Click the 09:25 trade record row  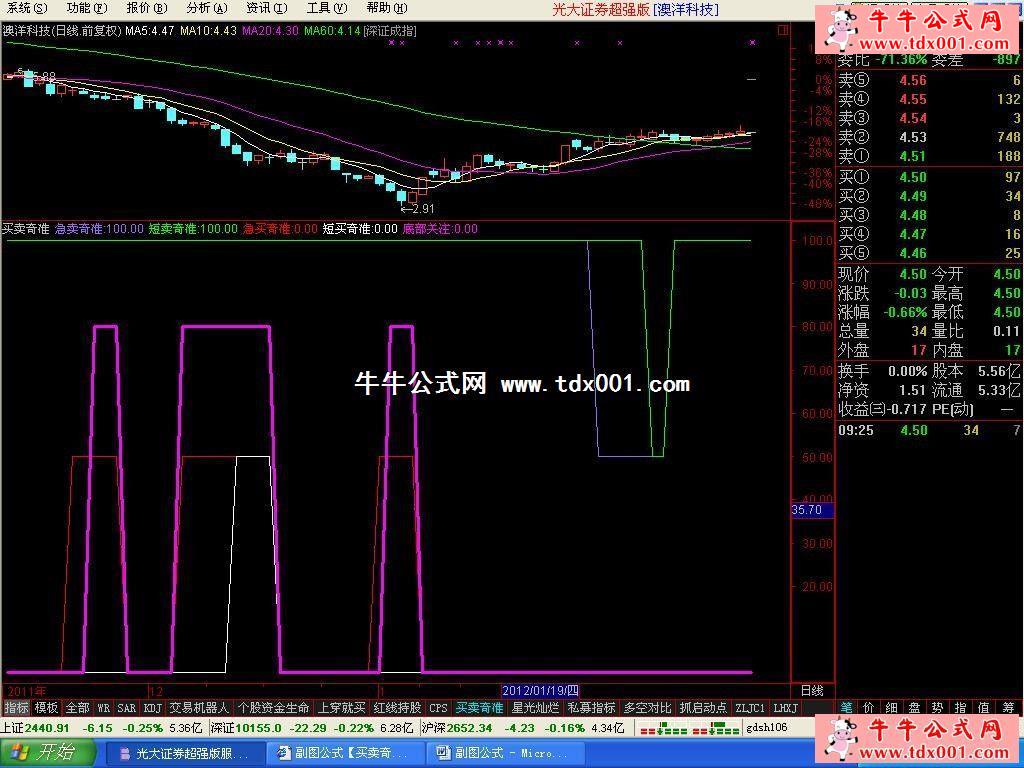point(929,430)
